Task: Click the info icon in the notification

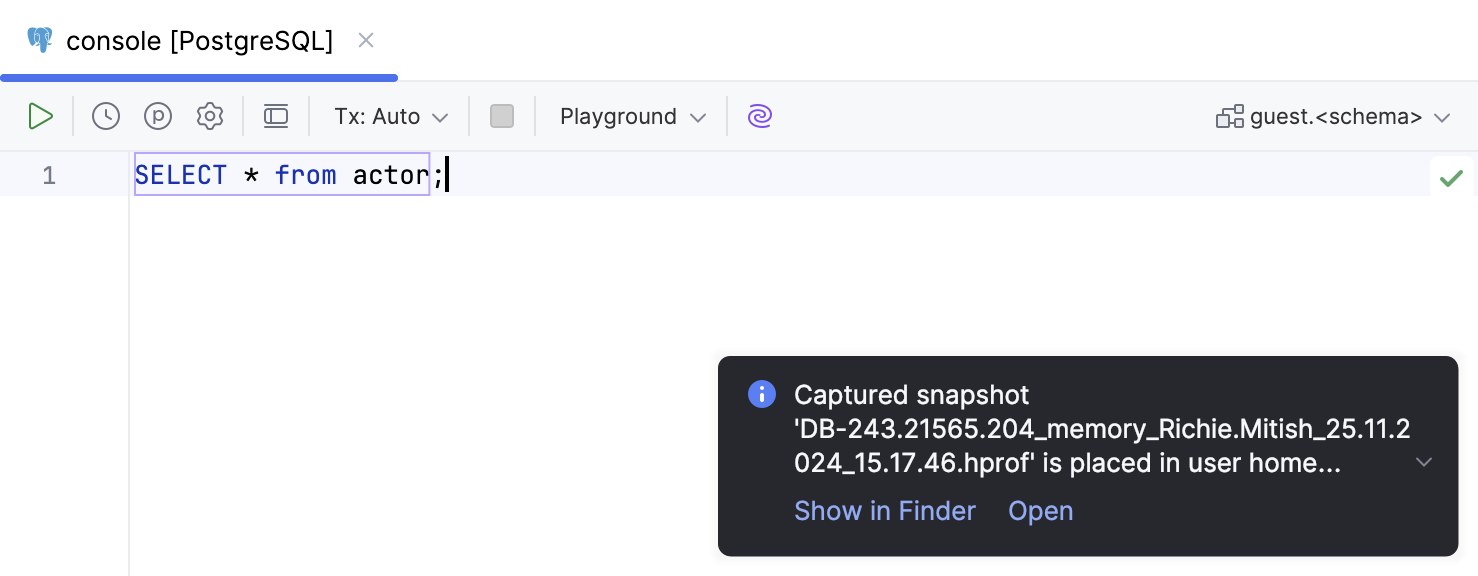Action: coord(762,394)
